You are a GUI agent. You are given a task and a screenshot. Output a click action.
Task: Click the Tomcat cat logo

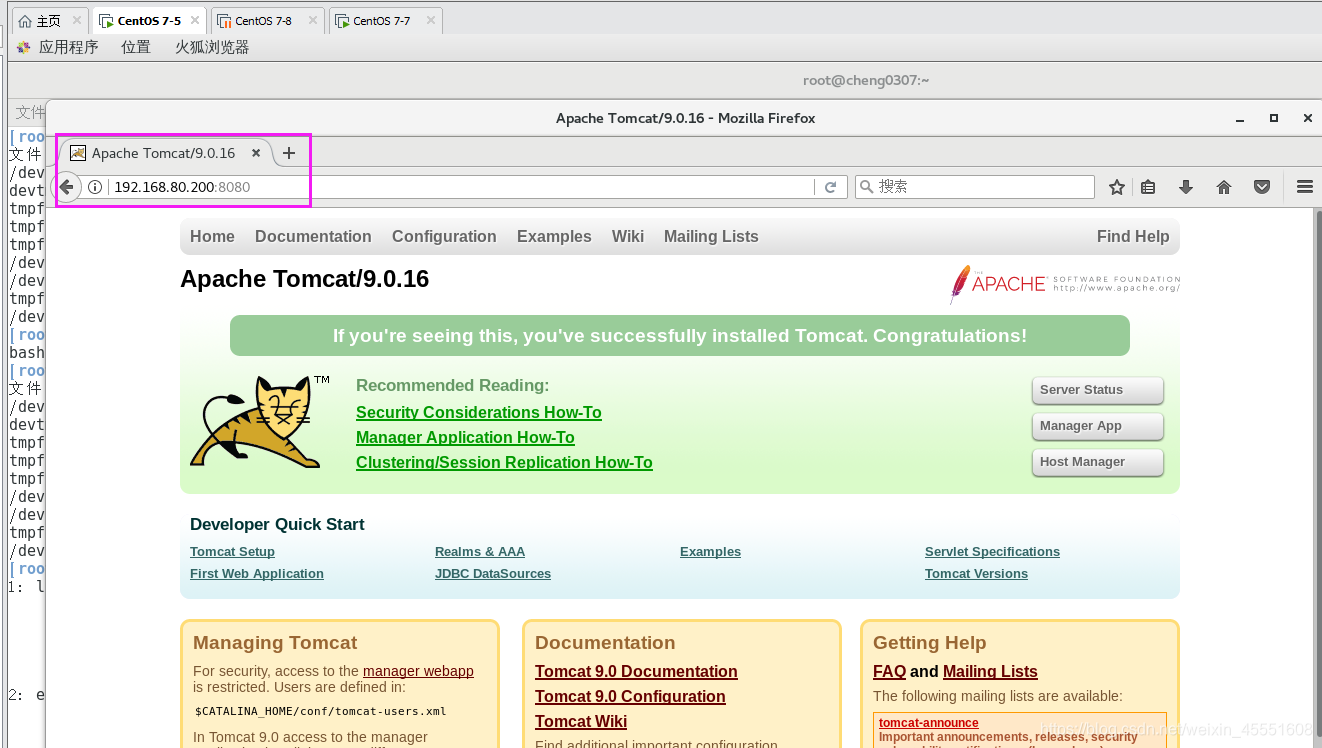pyautogui.click(x=260, y=422)
